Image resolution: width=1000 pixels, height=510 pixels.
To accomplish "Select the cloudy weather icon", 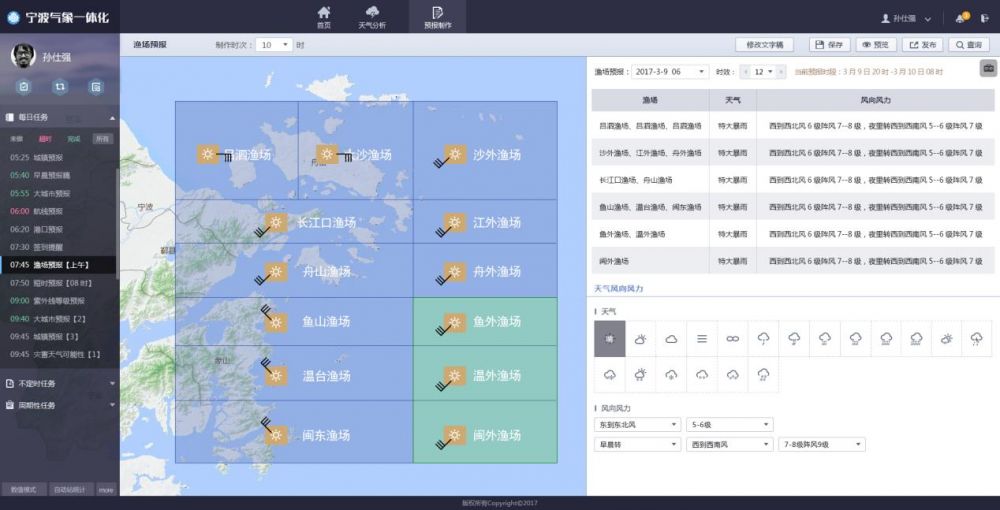I will pos(671,339).
